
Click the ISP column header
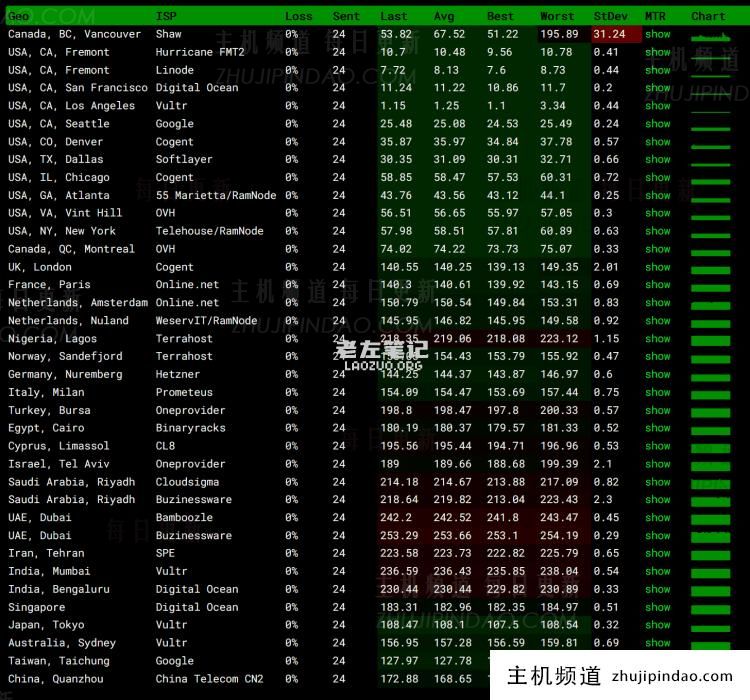pos(166,16)
